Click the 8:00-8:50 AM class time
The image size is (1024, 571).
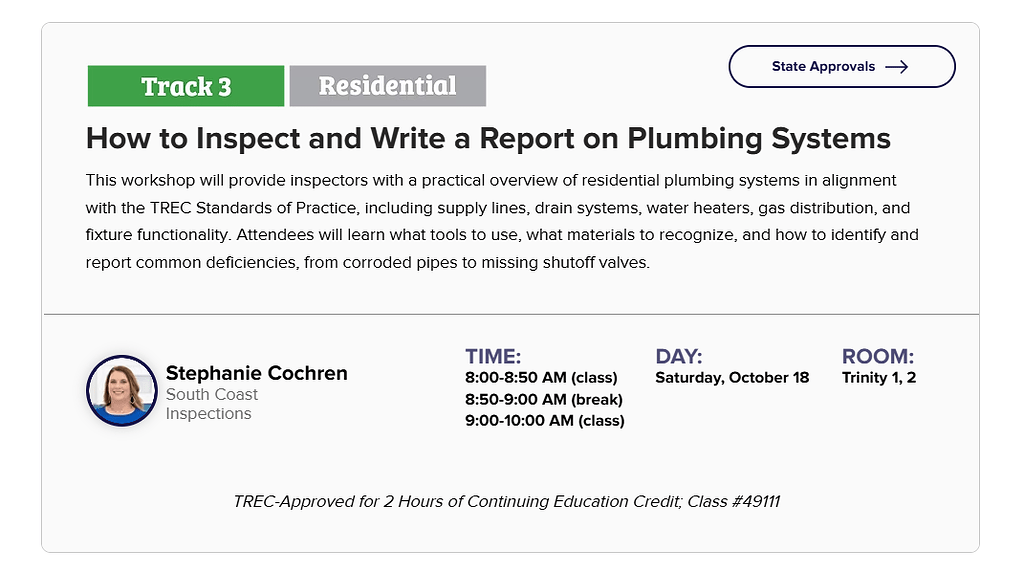541,378
